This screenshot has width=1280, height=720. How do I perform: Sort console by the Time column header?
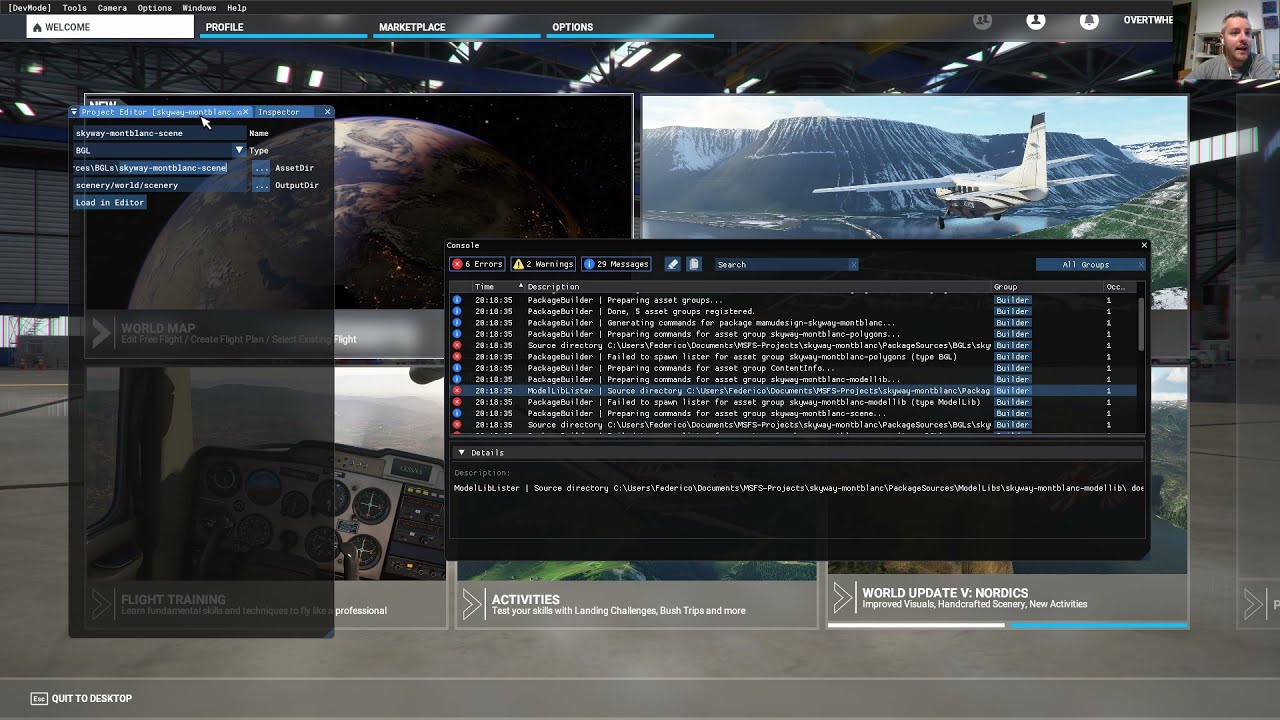tap(484, 287)
